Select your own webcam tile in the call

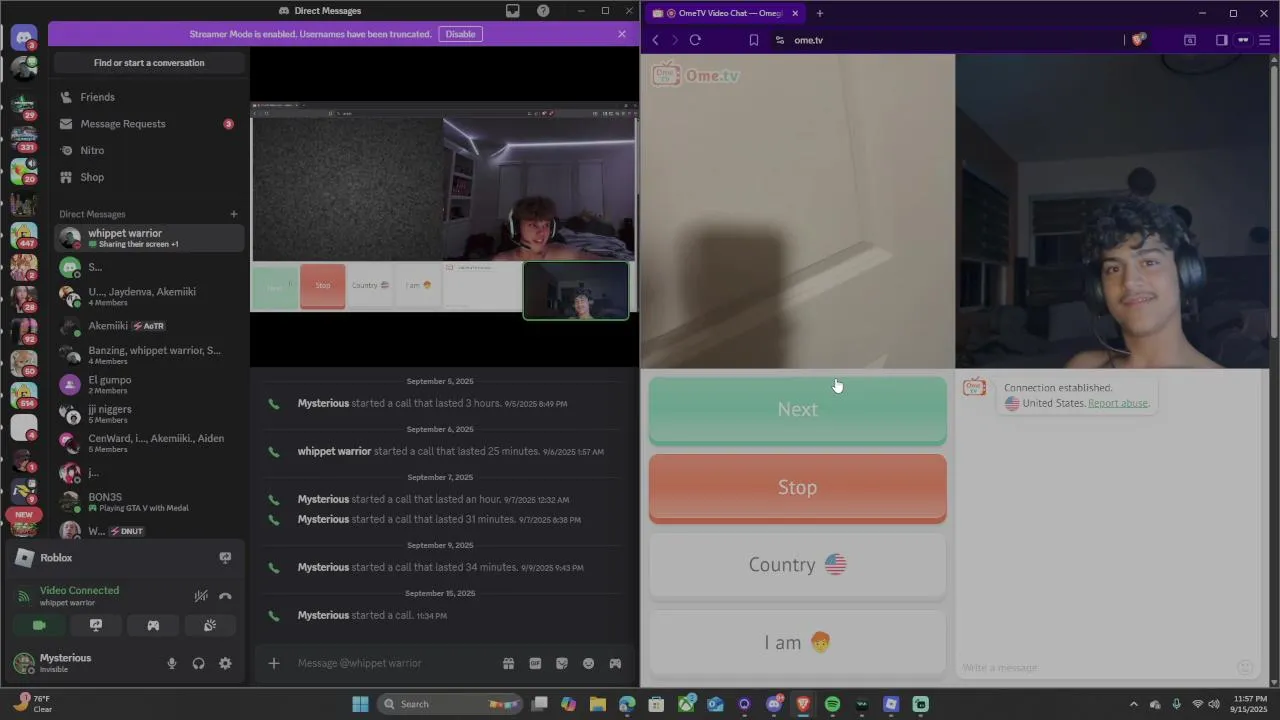pyautogui.click(x=576, y=291)
